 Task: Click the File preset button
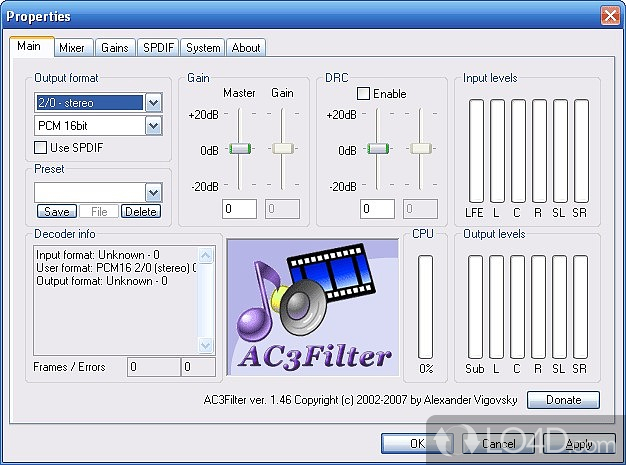pos(99,211)
